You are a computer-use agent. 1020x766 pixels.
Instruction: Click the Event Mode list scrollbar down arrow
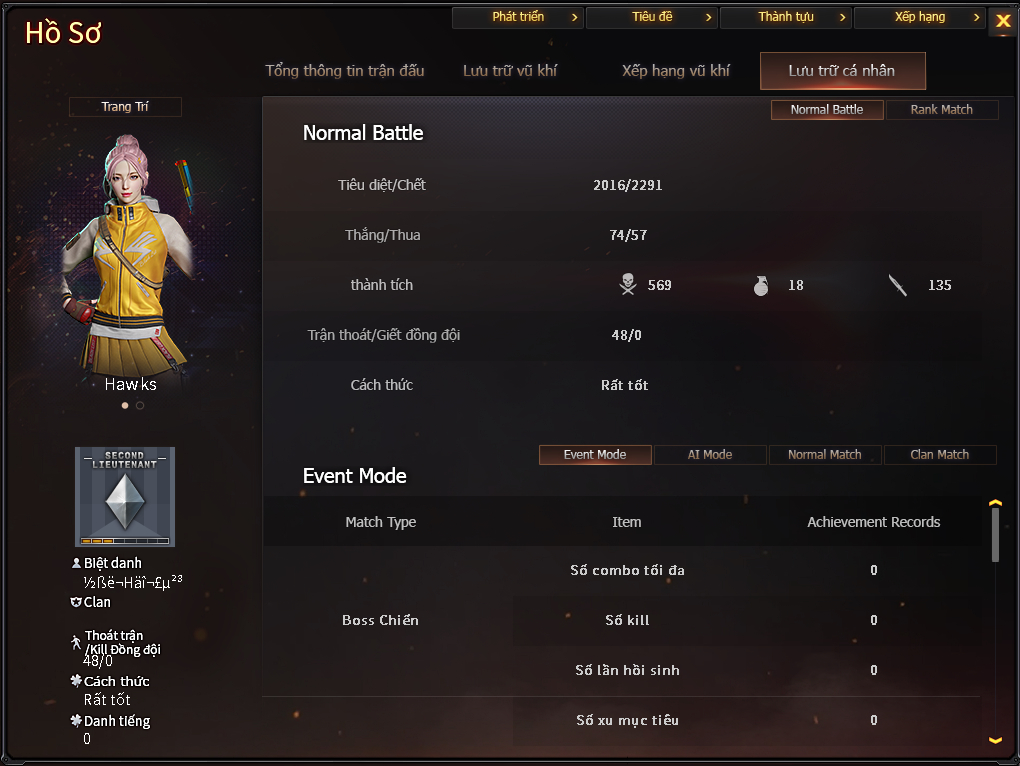coord(995,740)
